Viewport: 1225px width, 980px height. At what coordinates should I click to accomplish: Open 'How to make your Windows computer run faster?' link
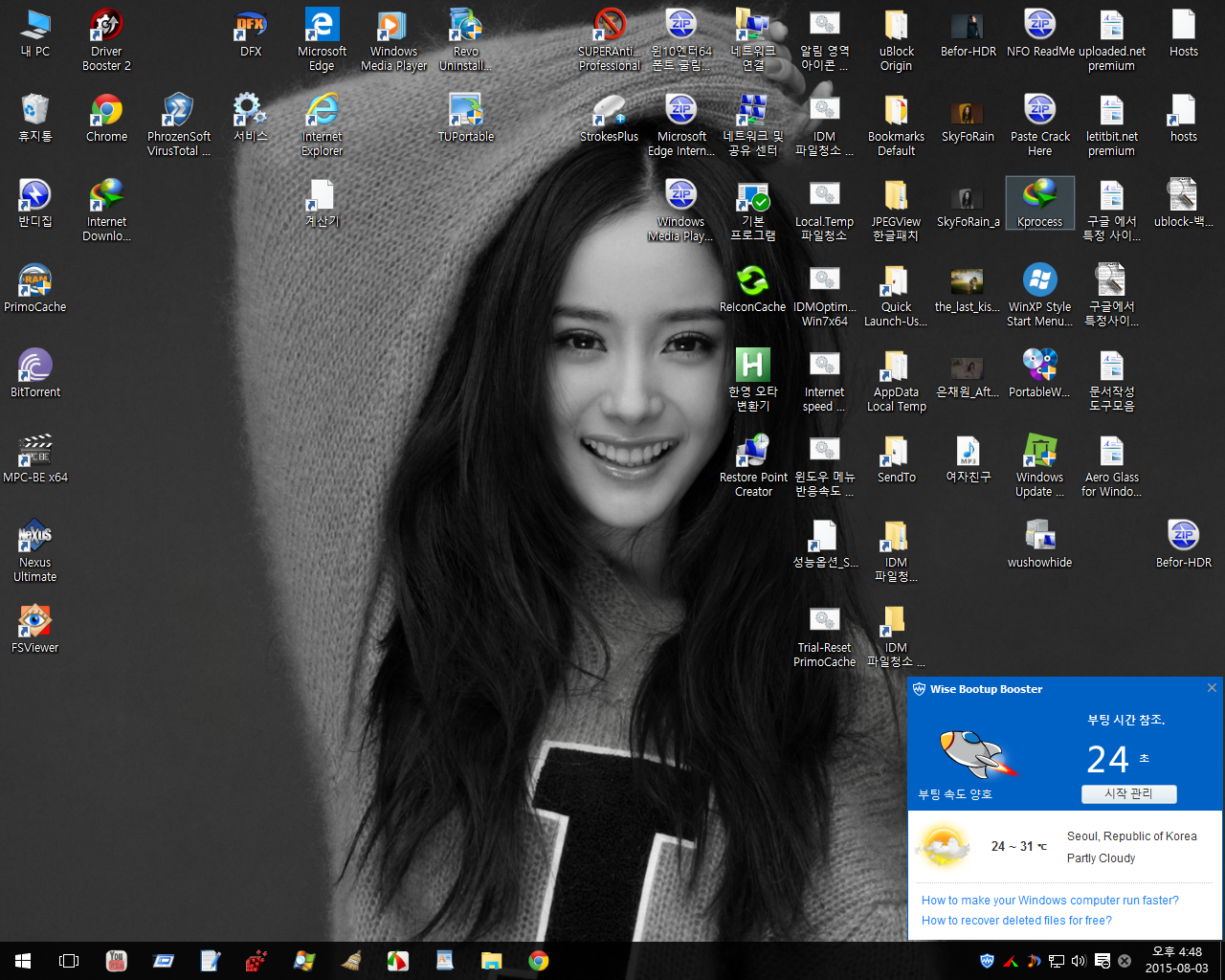[1050, 901]
